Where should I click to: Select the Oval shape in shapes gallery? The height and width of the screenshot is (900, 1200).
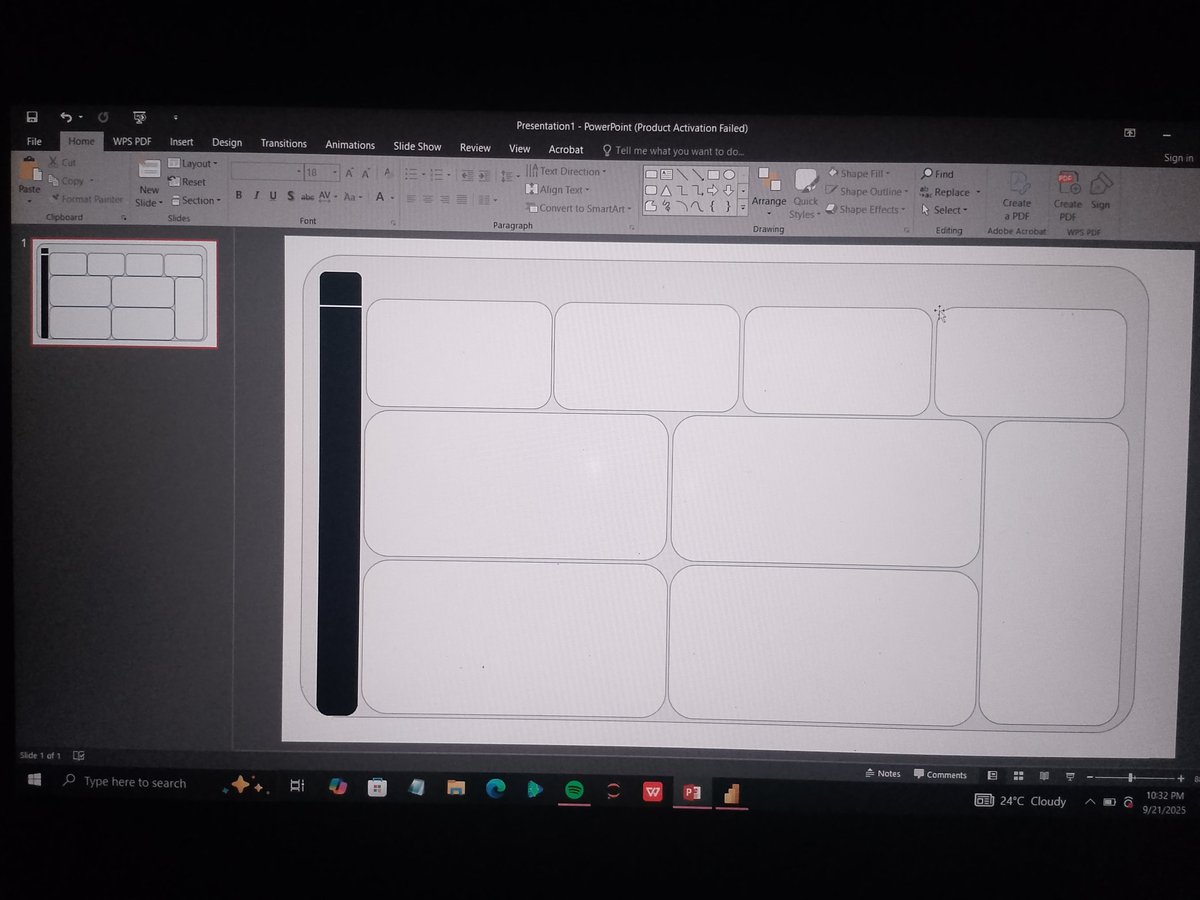coord(729,175)
